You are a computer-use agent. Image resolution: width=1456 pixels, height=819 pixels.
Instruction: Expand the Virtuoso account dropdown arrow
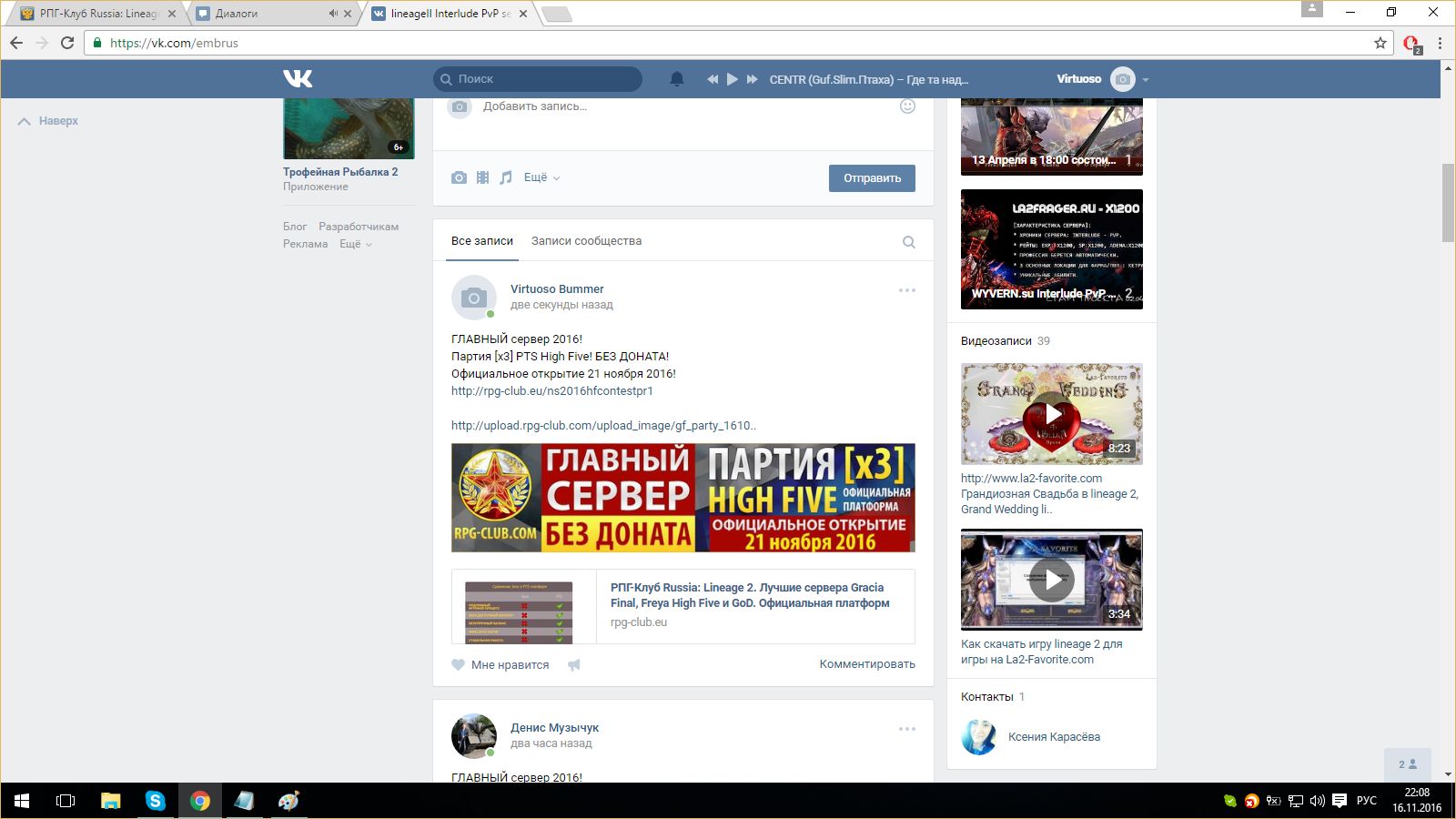pos(1146,80)
